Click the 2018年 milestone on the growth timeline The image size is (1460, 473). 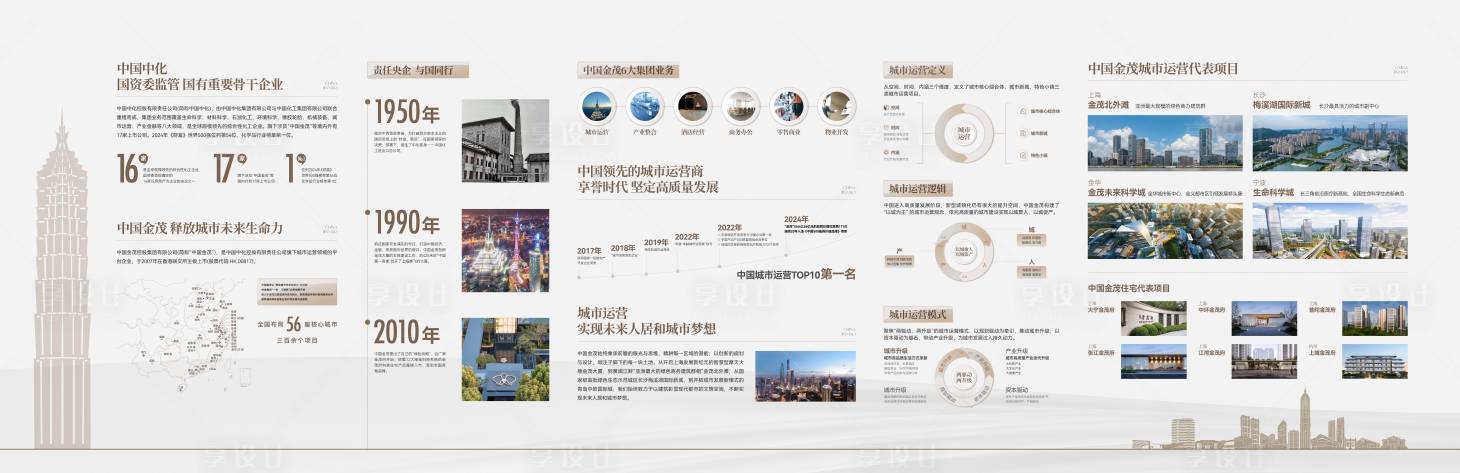(x=623, y=247)
